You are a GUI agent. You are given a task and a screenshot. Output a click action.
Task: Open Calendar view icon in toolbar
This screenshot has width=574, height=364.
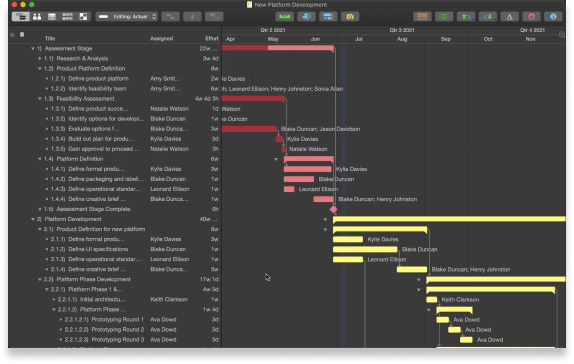tap(52, 16)
